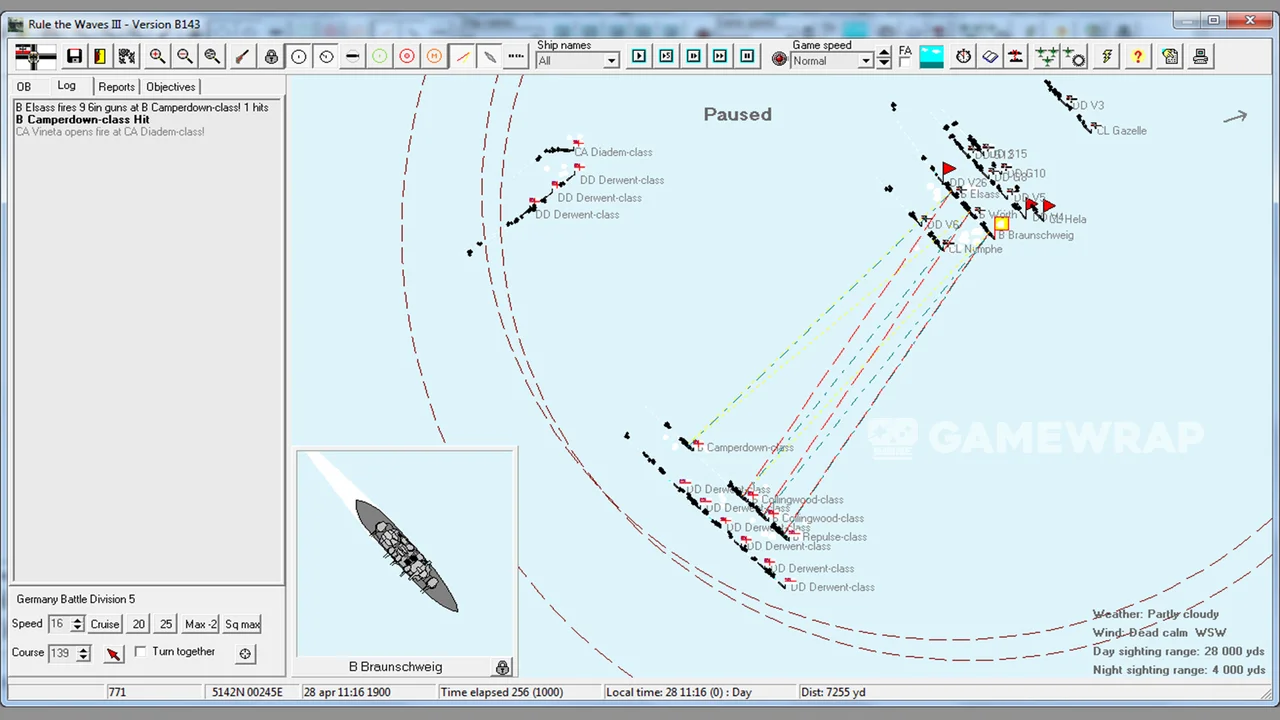Click the stopwatch icon in the toolbar

(x=963, y=57)
